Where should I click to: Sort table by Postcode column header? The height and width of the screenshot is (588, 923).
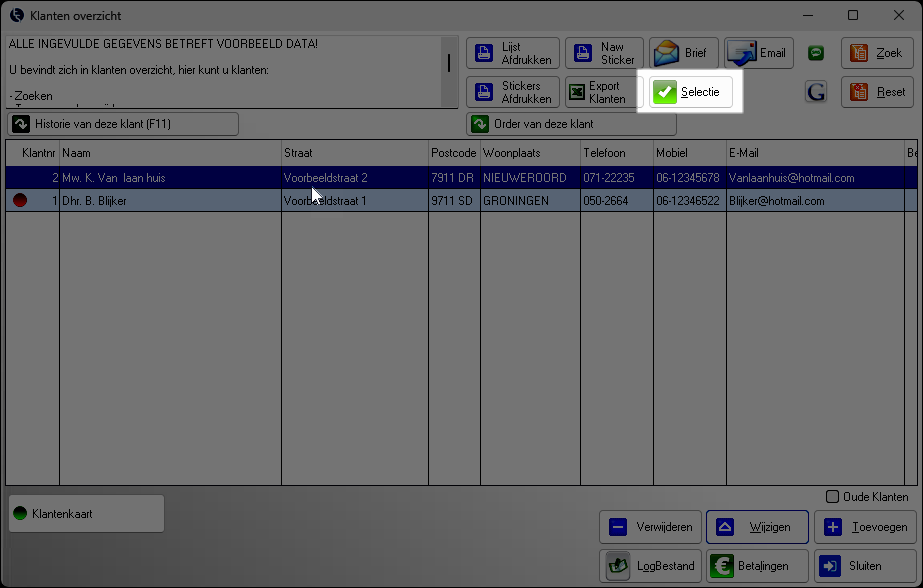click(453, 153)
